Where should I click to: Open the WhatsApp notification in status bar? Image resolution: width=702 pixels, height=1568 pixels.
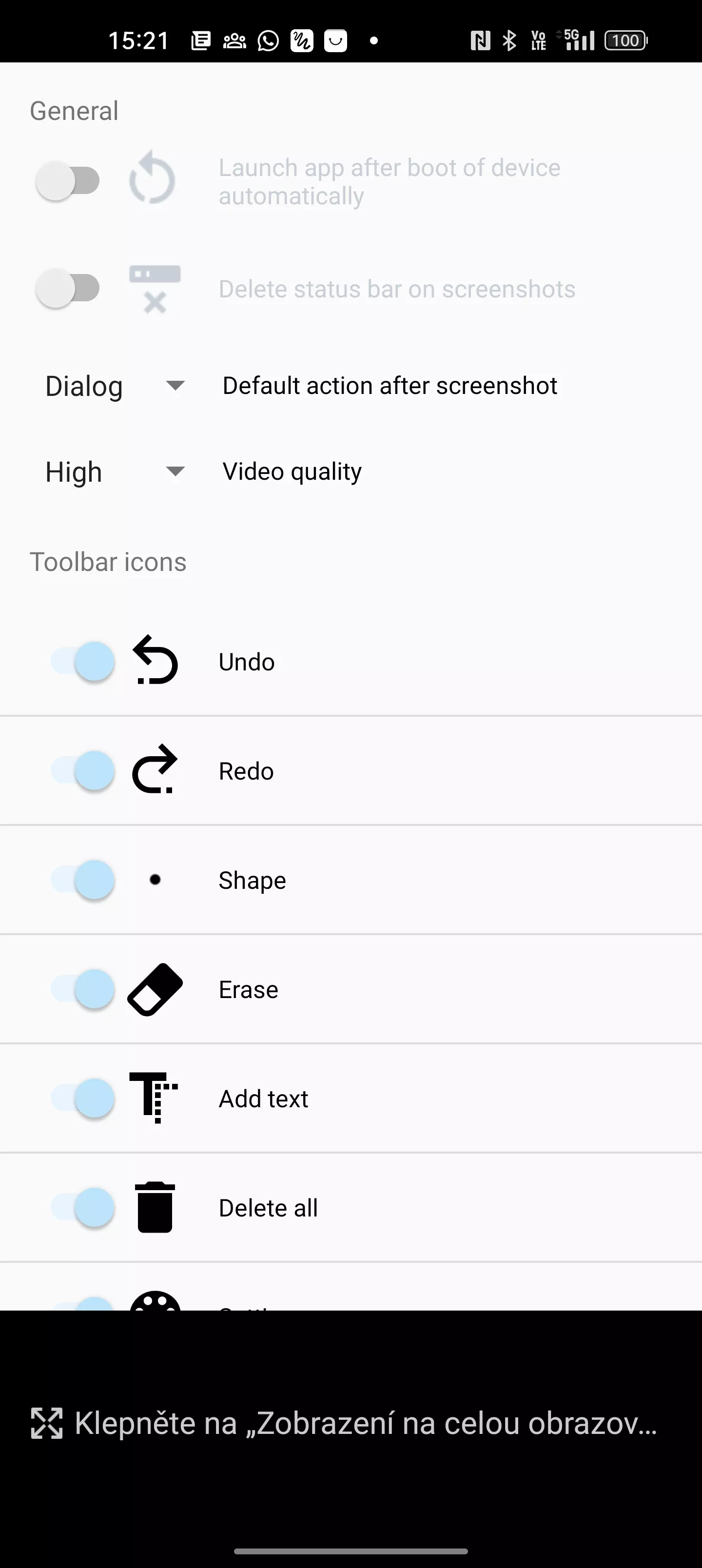click(268, 41)
